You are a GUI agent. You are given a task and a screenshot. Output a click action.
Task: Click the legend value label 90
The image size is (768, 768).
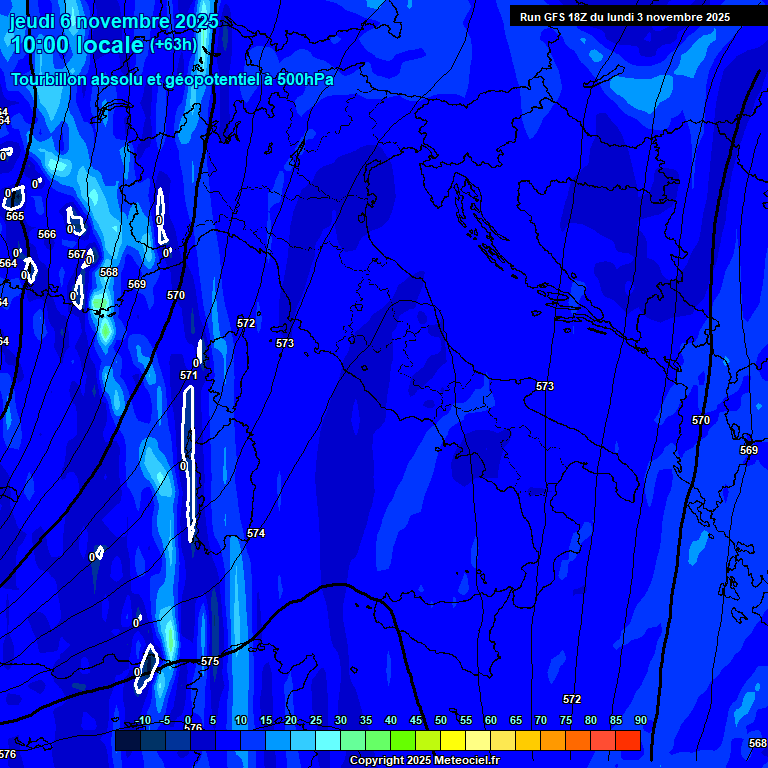click(x=640, y=720)
